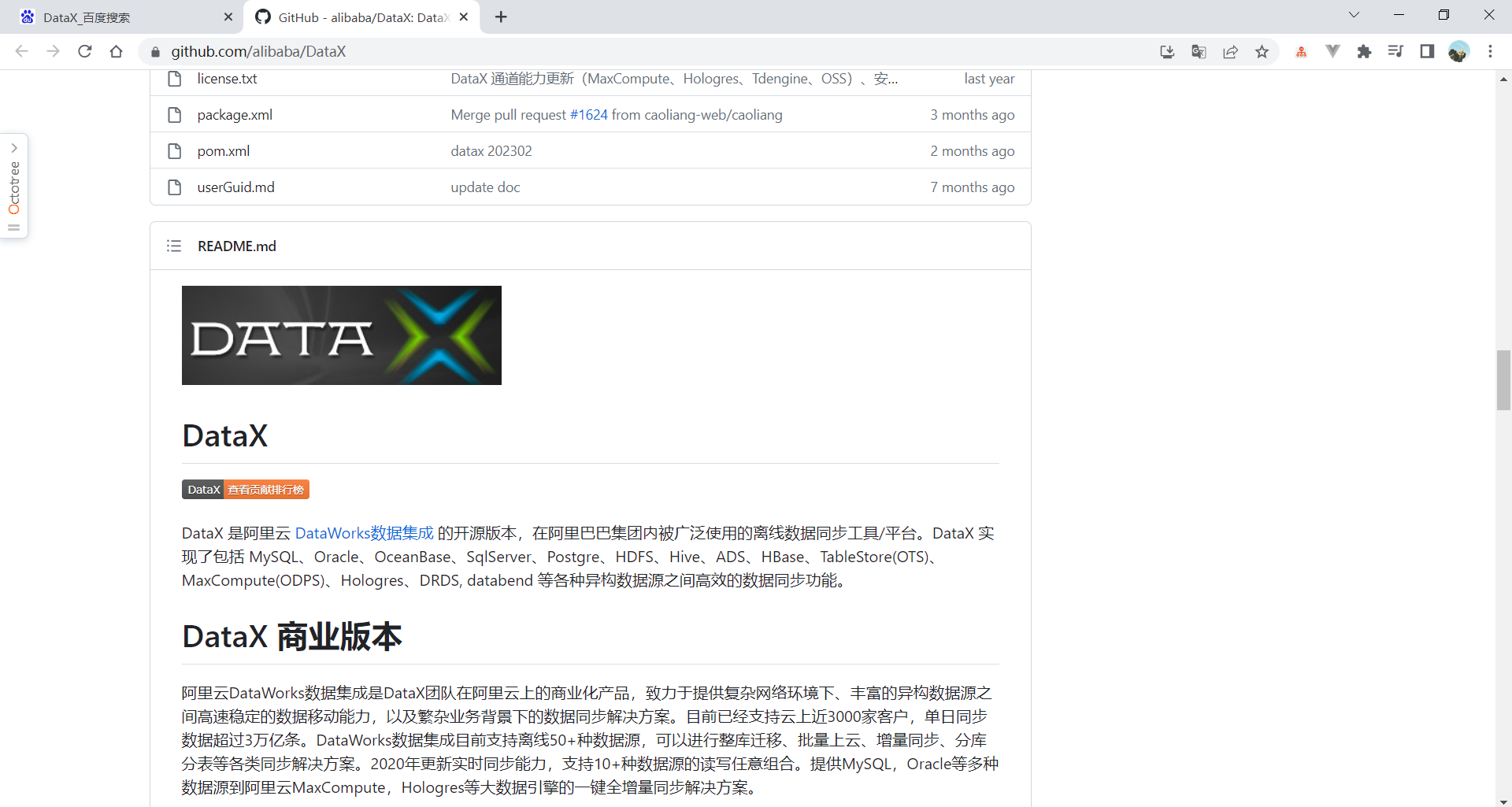Toggle the browser side panel

click(x=1427, y=51)
